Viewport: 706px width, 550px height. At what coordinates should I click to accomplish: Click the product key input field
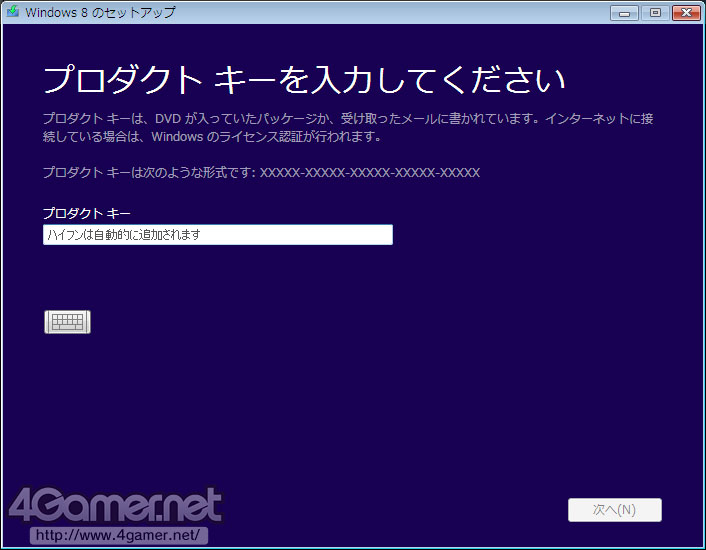218,234
